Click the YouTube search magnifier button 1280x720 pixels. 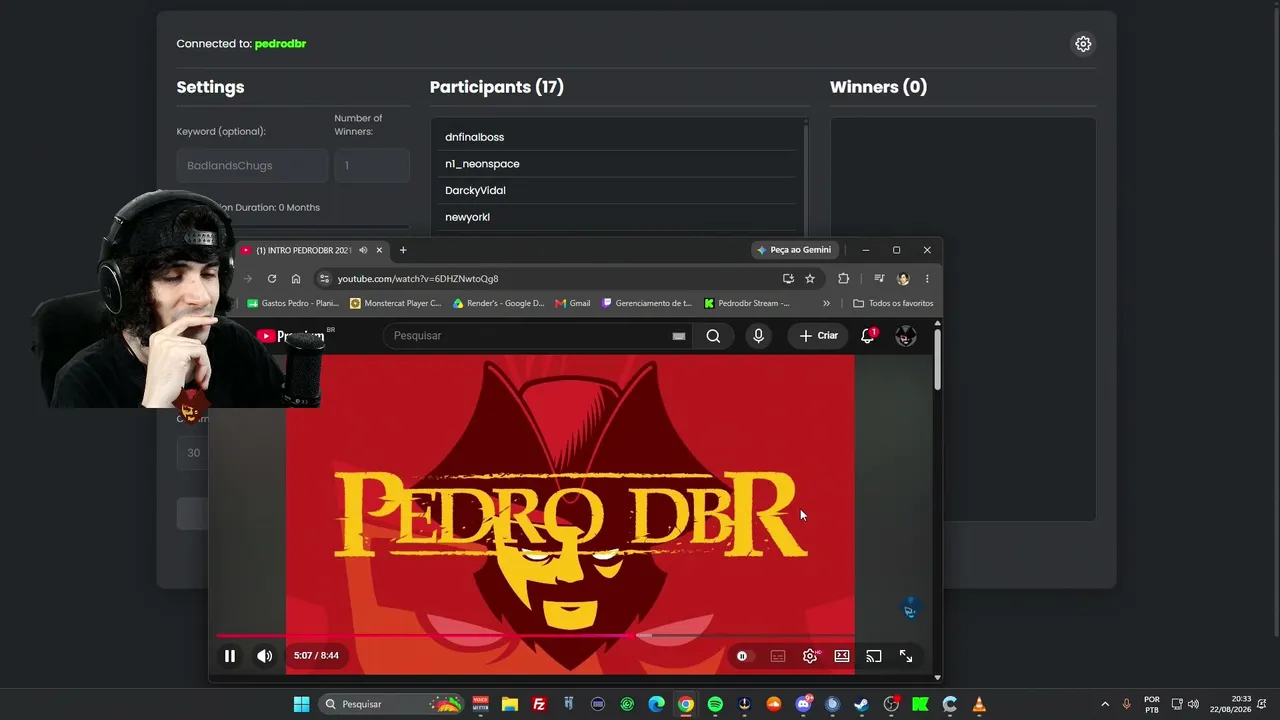(x=713, y=336)
